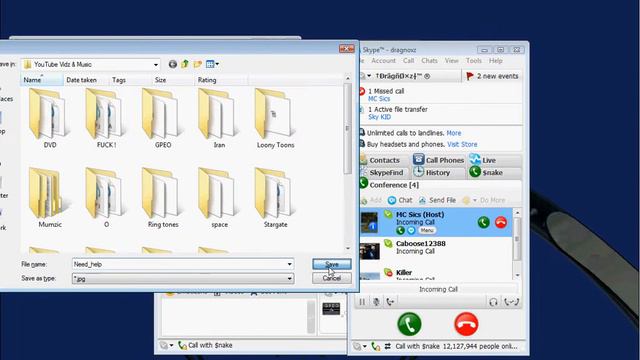The image size is (640, 360).
Task: Go up one folder level icon
Action: click(x=185, y=64)
